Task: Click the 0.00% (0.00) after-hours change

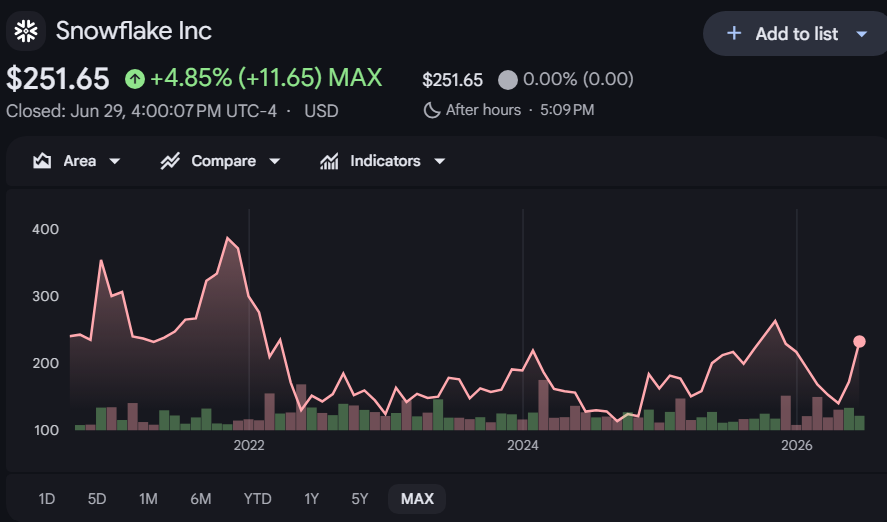Action: pos(578,79)
